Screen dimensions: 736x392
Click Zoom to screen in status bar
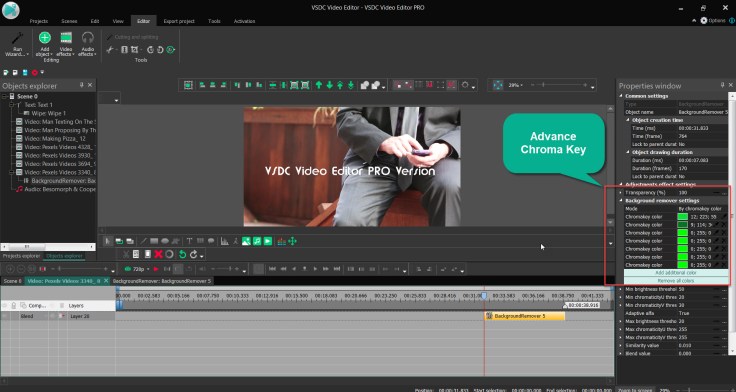634,390
